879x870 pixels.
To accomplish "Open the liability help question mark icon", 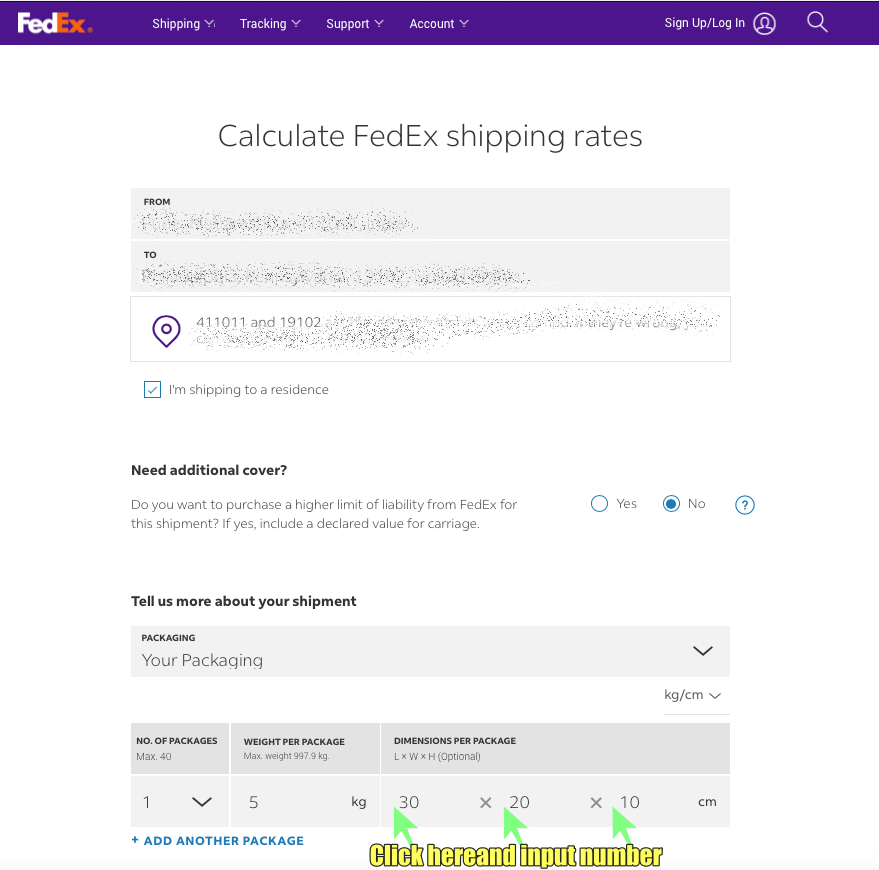I will [x=744, y=505].
